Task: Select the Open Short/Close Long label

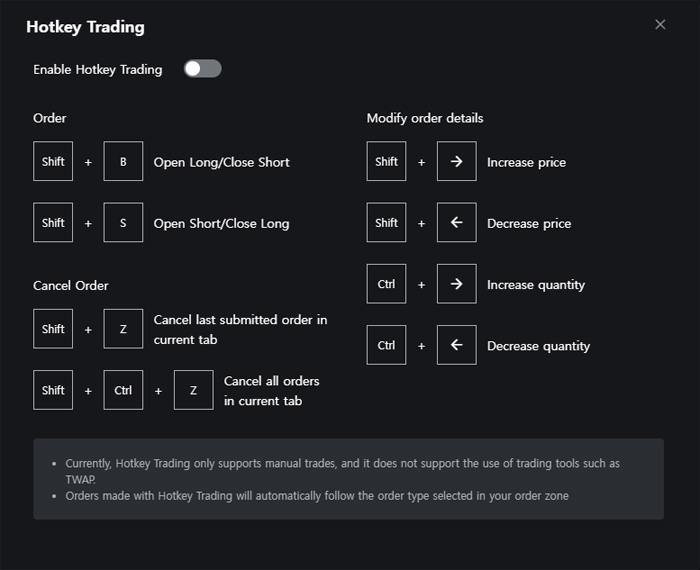Action: point(221,224)
